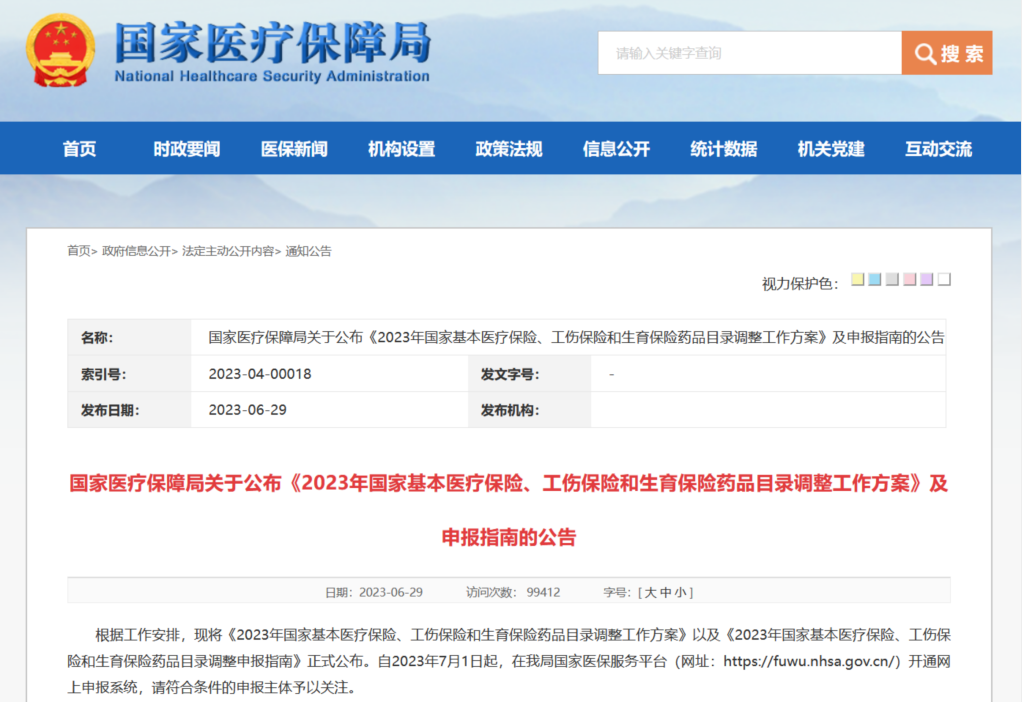The image size is (1024, 702).
Task: Open the 统计数据 navigation item
Action: [x=724, y=149]
